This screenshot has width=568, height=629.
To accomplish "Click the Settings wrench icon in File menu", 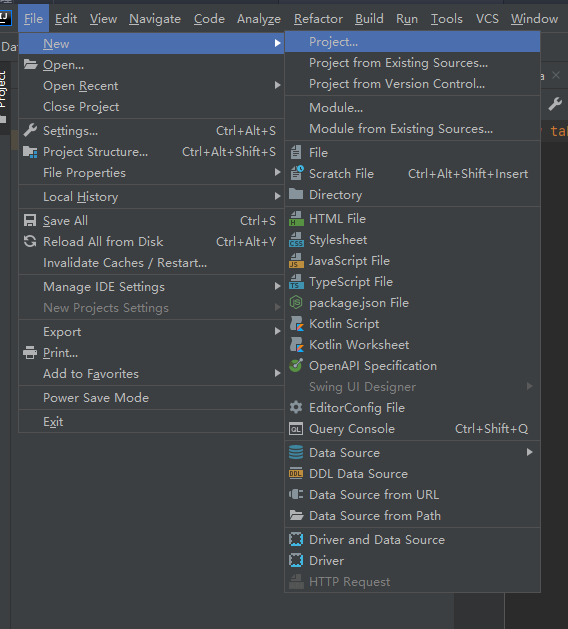I will [30, 130].
